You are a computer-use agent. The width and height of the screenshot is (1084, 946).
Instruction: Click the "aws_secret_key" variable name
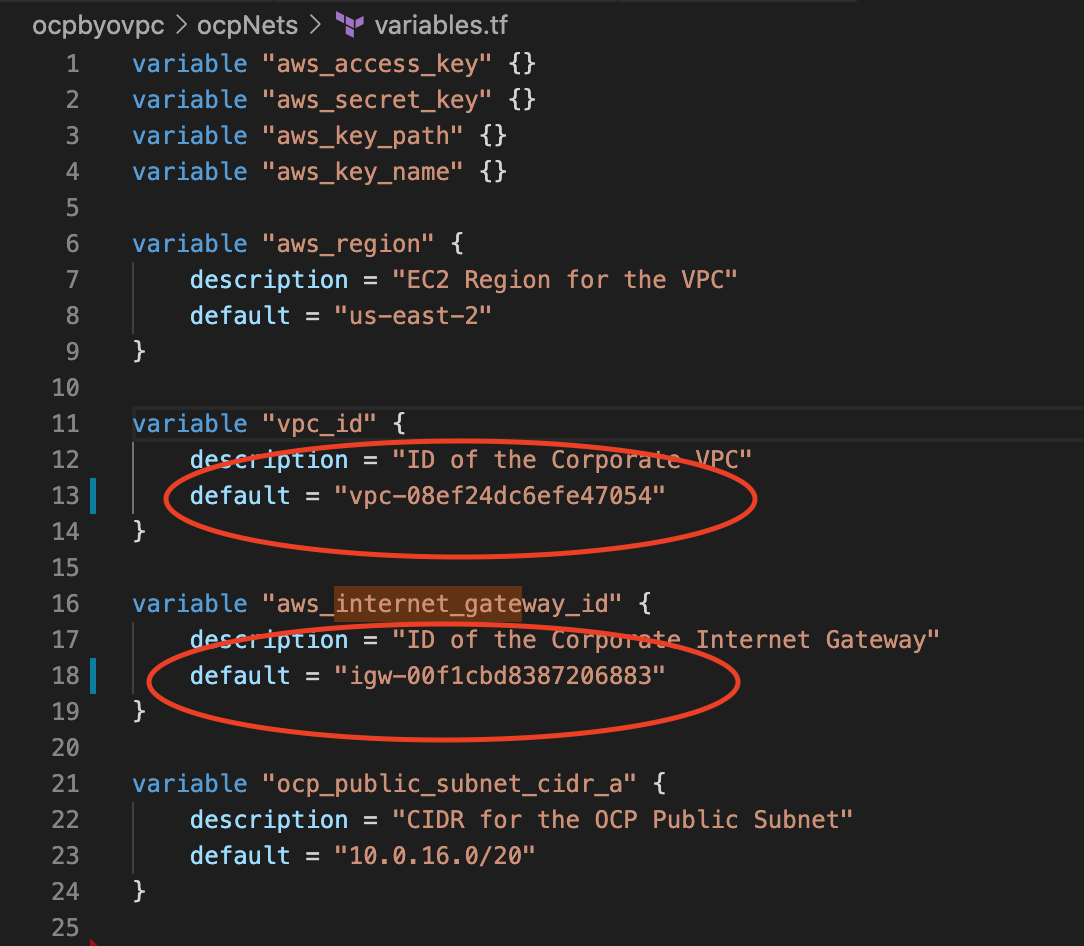pos(378,100)
